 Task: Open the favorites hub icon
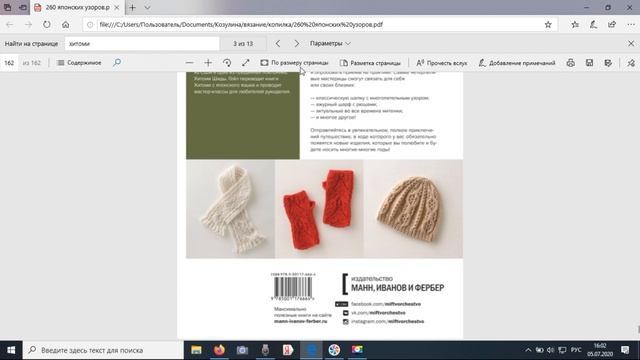[575, 24]
